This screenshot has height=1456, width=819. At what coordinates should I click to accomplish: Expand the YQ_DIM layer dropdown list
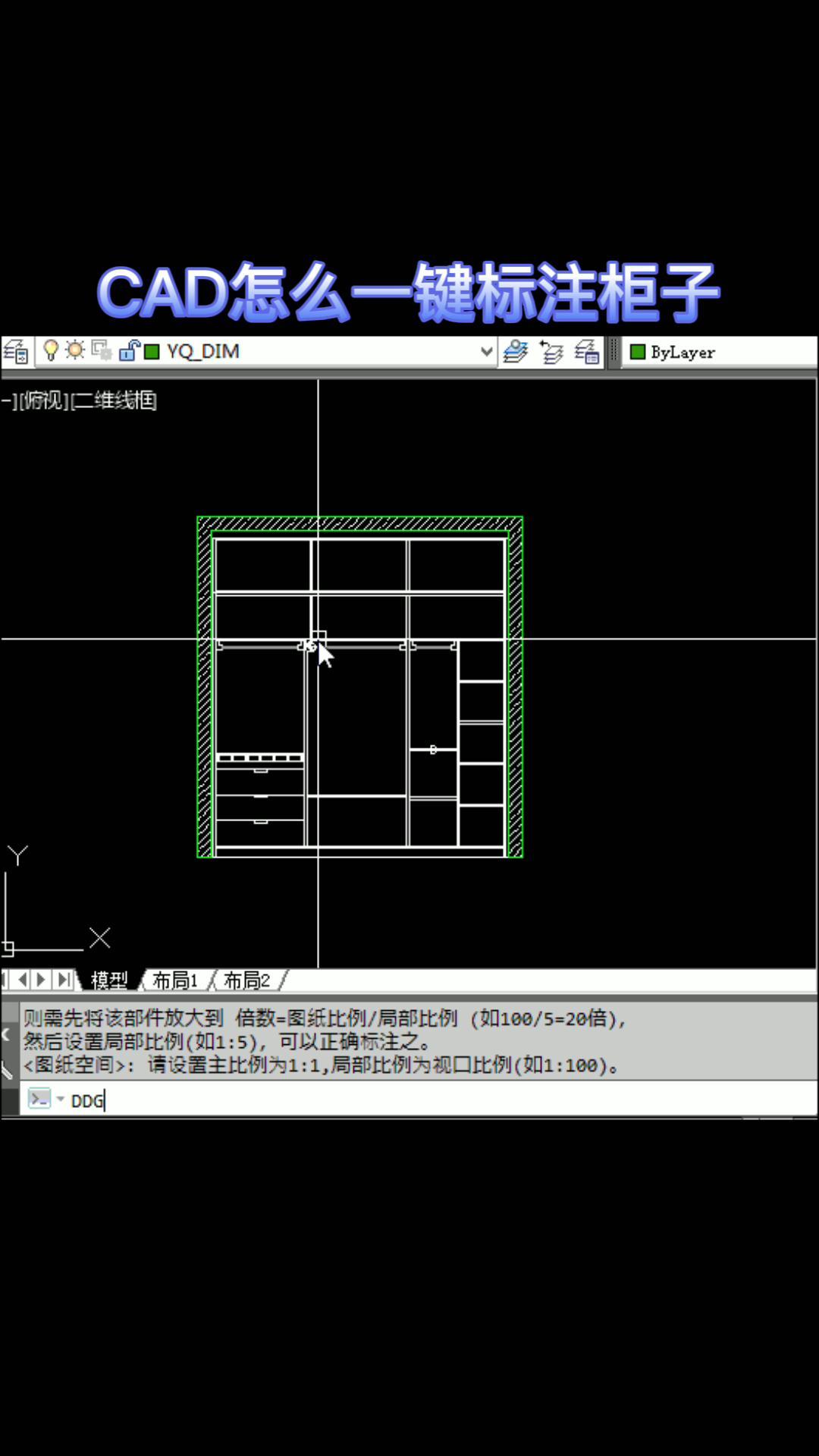[487, 351]
